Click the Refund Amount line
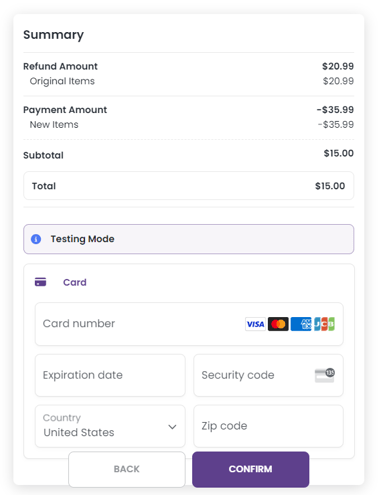This screenshot has width=379, height=495. click(189, 66)
